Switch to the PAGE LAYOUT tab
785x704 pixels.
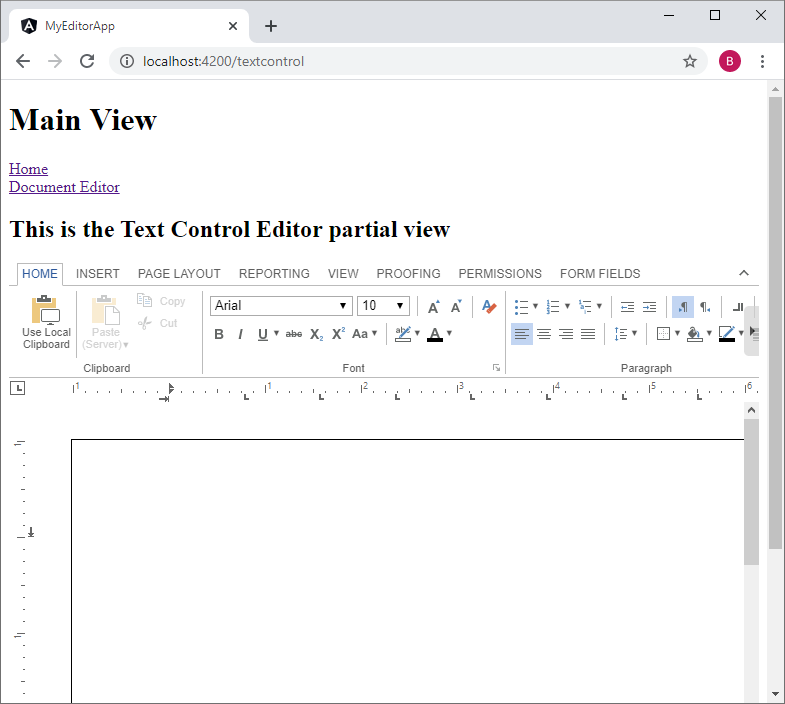coord(179,274)
